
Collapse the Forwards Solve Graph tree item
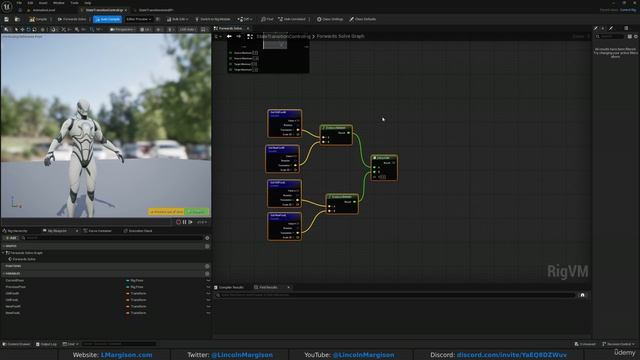click(x=4, y=253)
